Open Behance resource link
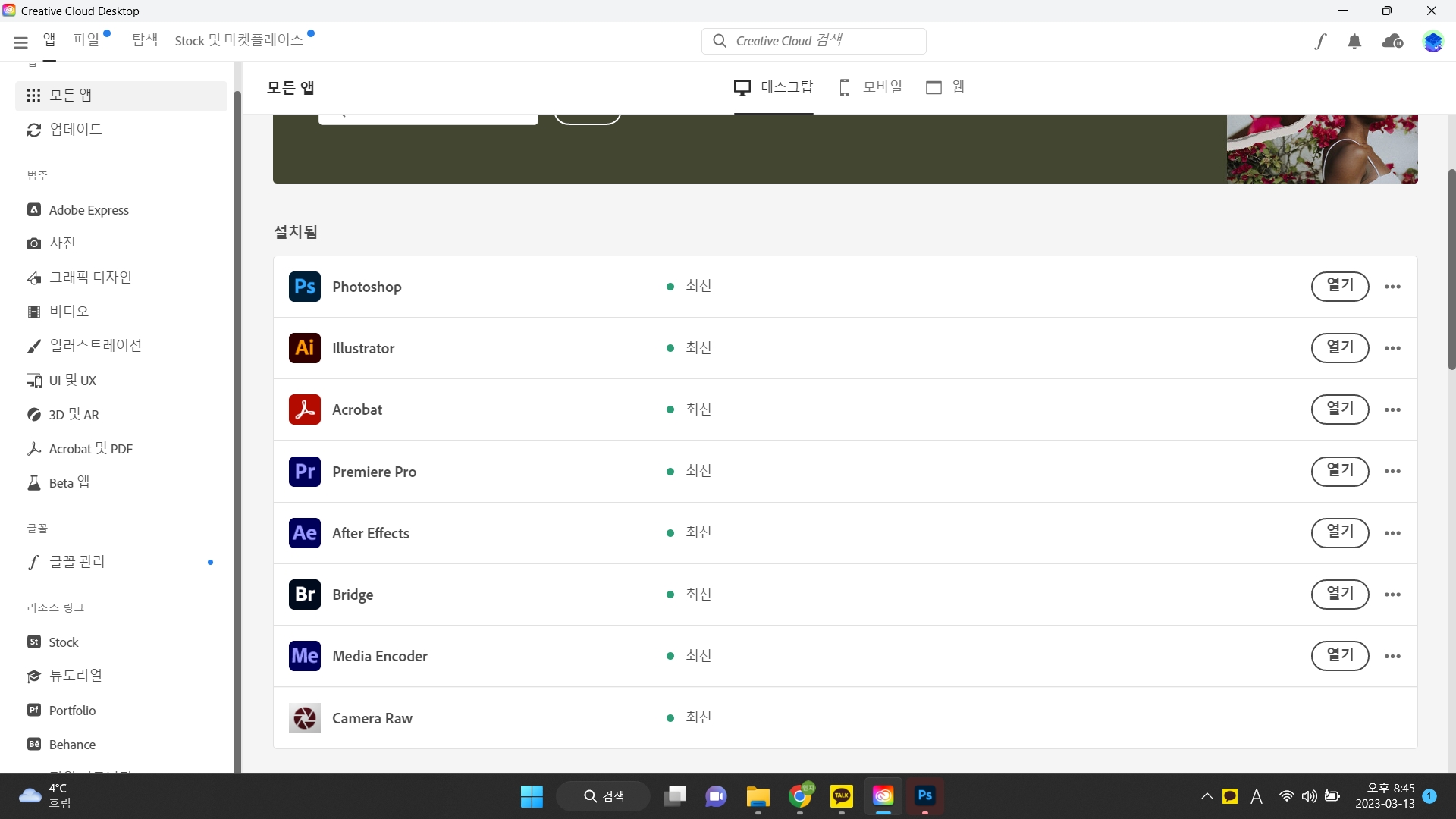1456x819 pixels. (121, 745)
